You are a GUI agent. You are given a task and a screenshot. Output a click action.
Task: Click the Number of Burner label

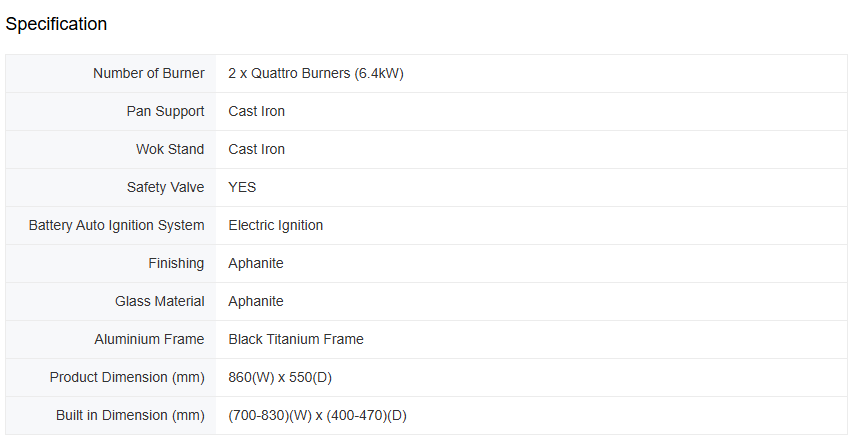tap(148, 73)
